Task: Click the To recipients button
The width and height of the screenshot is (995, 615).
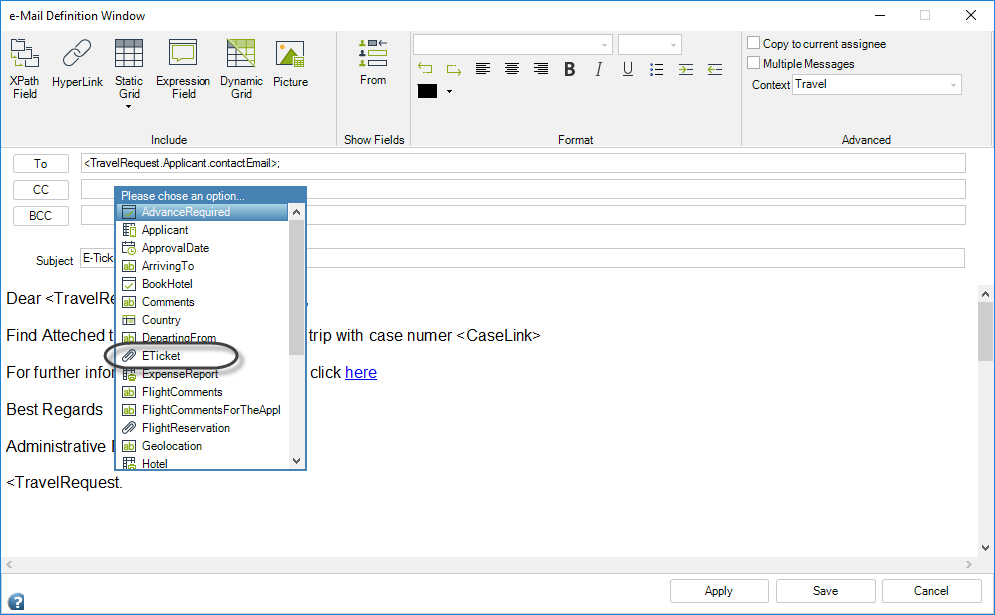Action: [41, 164]
